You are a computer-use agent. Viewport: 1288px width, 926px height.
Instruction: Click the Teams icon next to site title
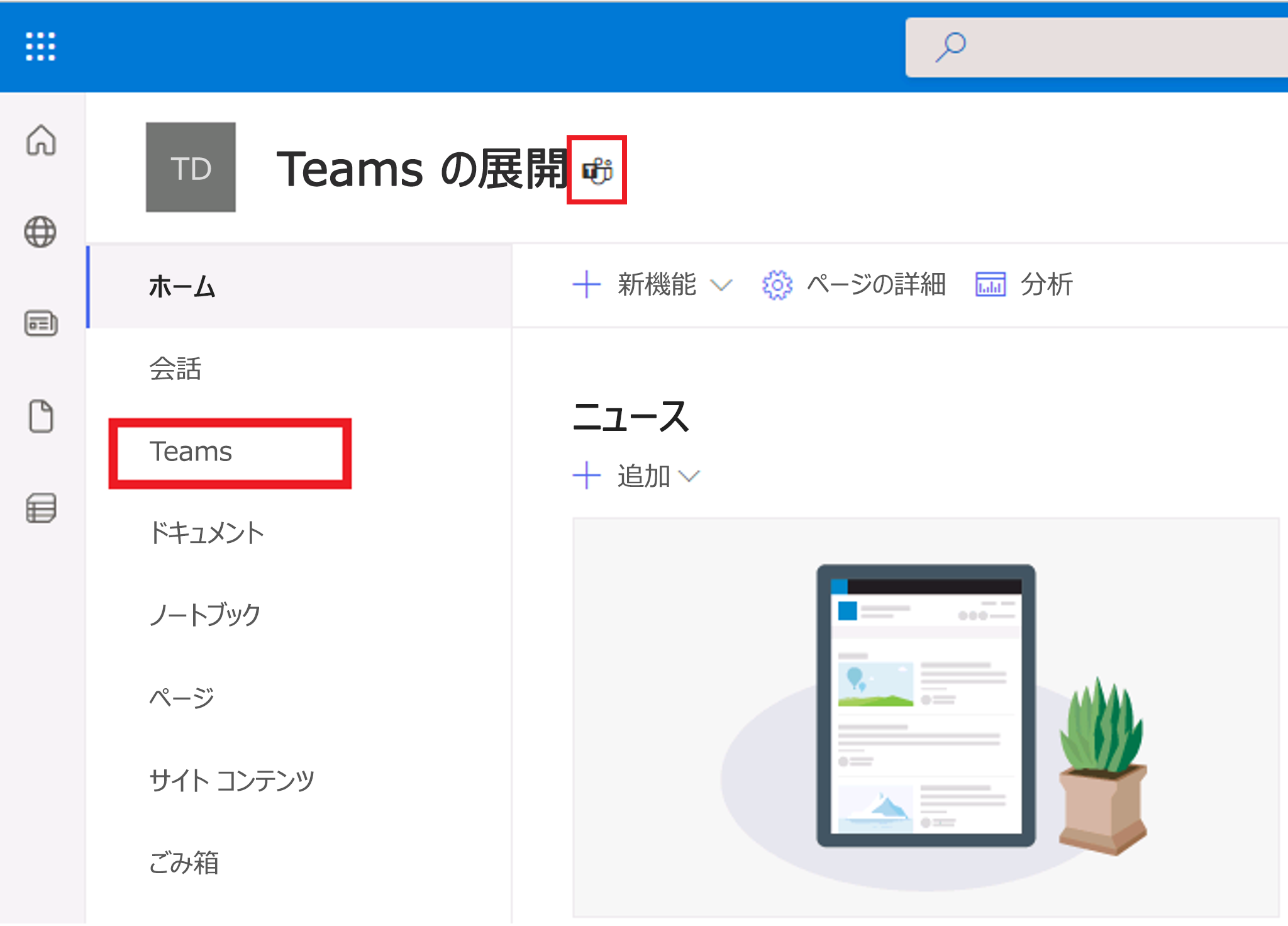coord(597,170)
